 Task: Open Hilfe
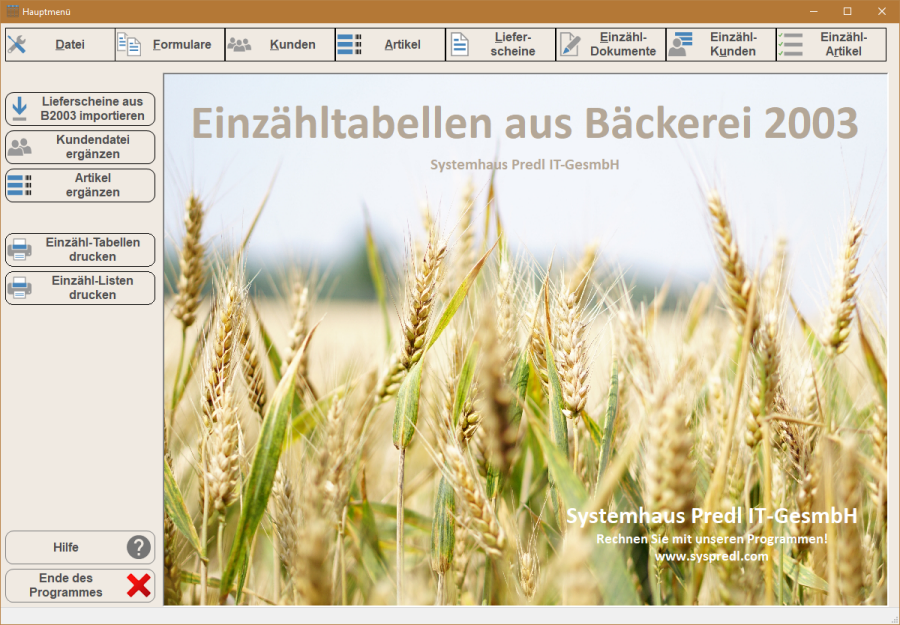(80, 547)
